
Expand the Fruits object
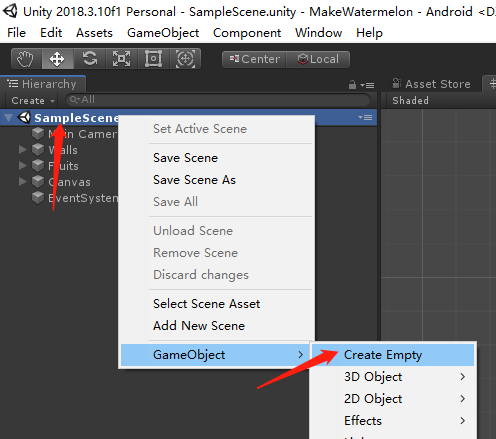point(22,165)
